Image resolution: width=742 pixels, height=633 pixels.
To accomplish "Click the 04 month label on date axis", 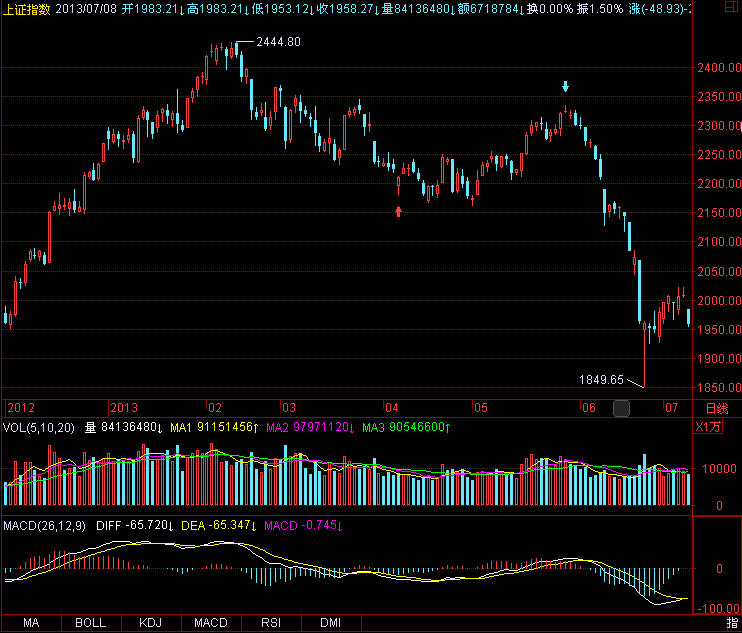I will pos(391,408).
